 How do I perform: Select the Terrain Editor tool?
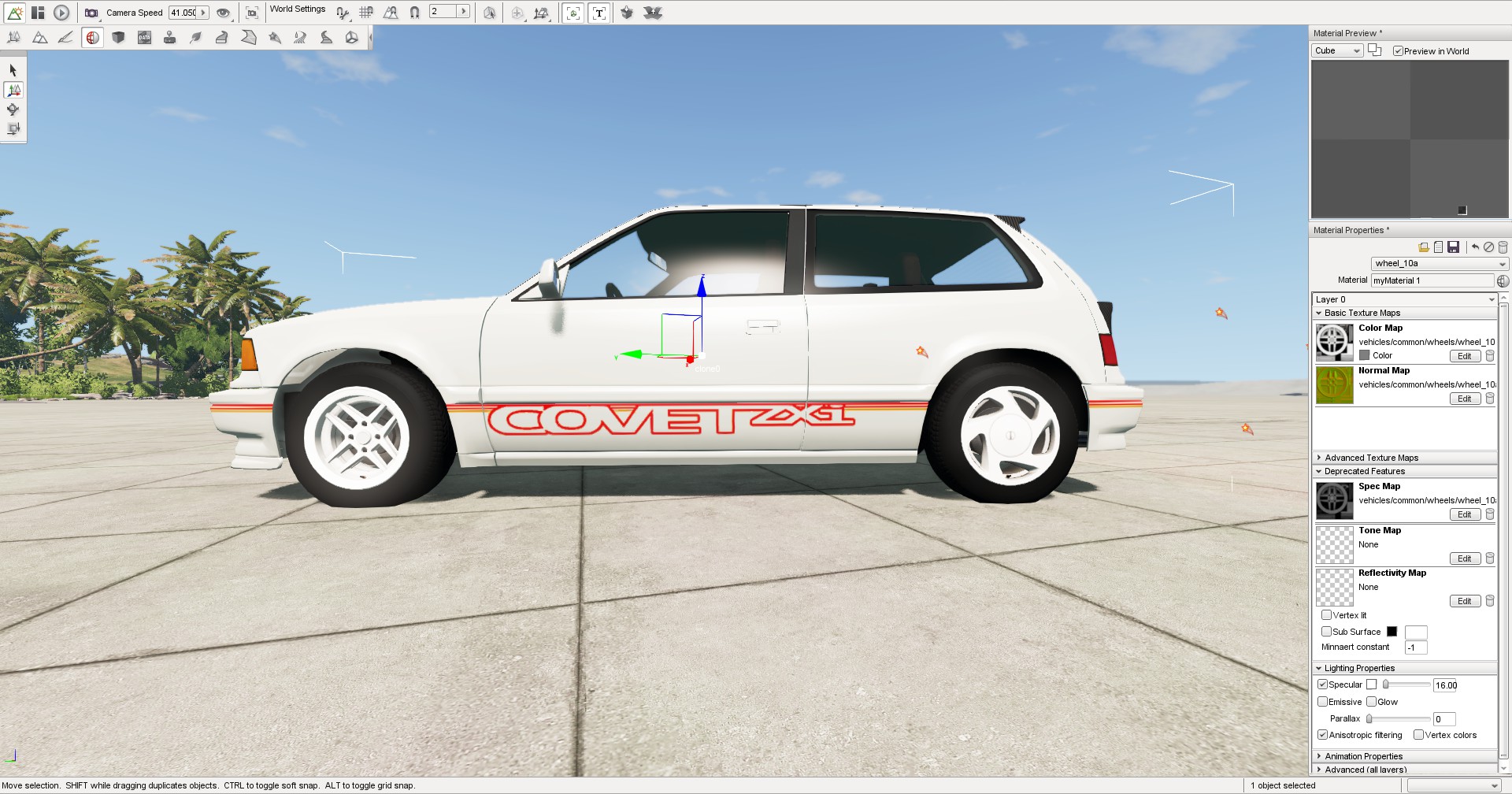coord(39,37)
